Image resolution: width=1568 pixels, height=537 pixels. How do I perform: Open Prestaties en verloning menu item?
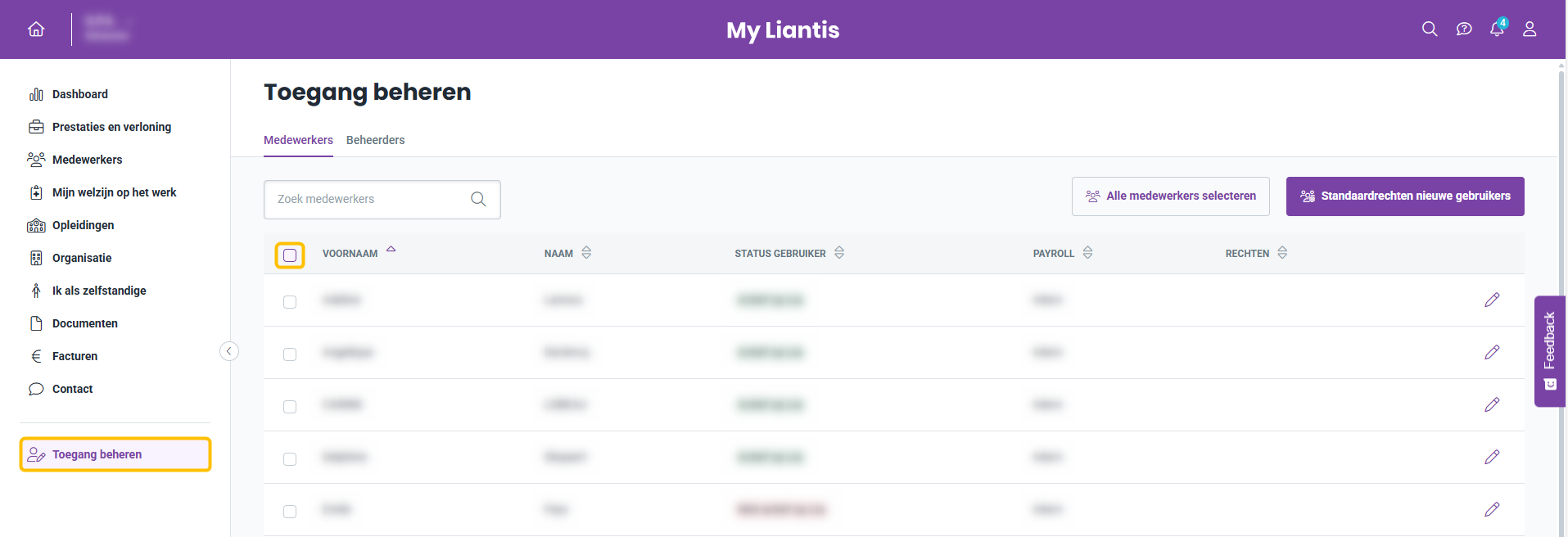pyautogui.click(x=112, y=127)
